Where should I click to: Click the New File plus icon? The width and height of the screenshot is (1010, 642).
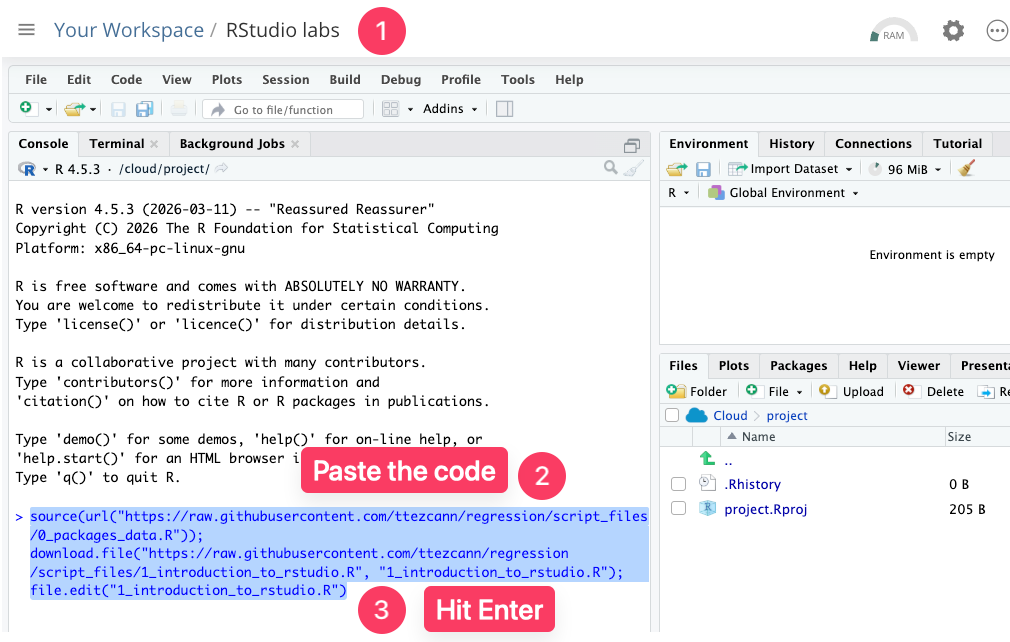tap(26, 108)
